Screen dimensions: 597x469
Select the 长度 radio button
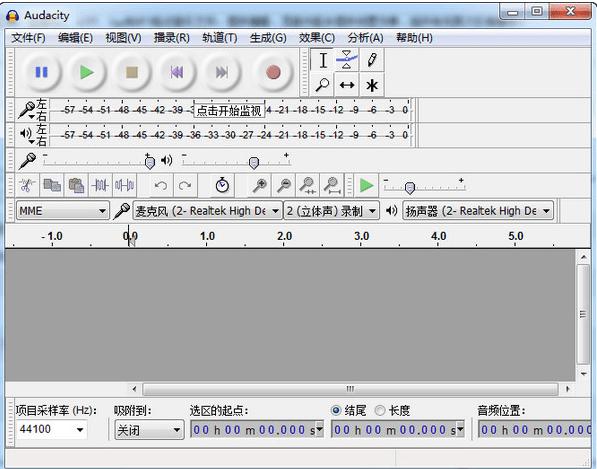(x=380, y=410)
